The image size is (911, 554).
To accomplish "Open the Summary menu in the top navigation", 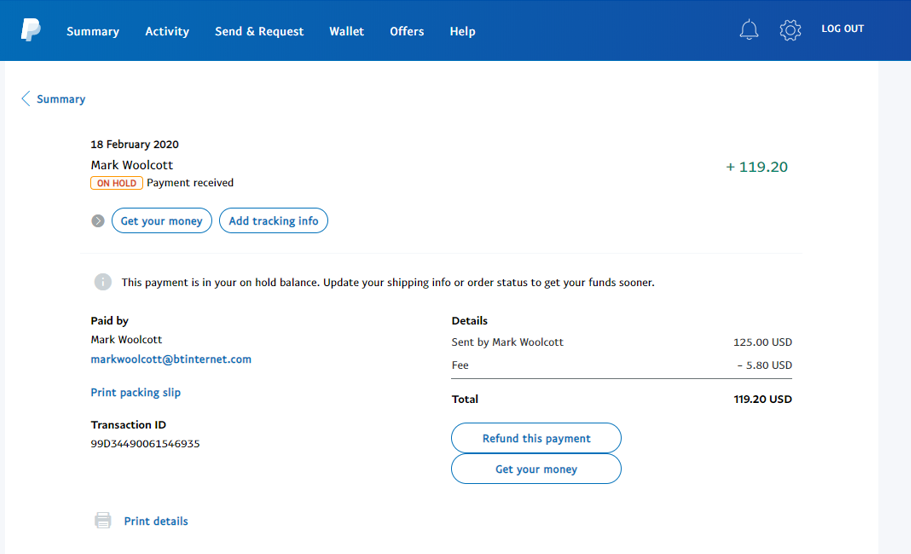I will coord(93,31).
